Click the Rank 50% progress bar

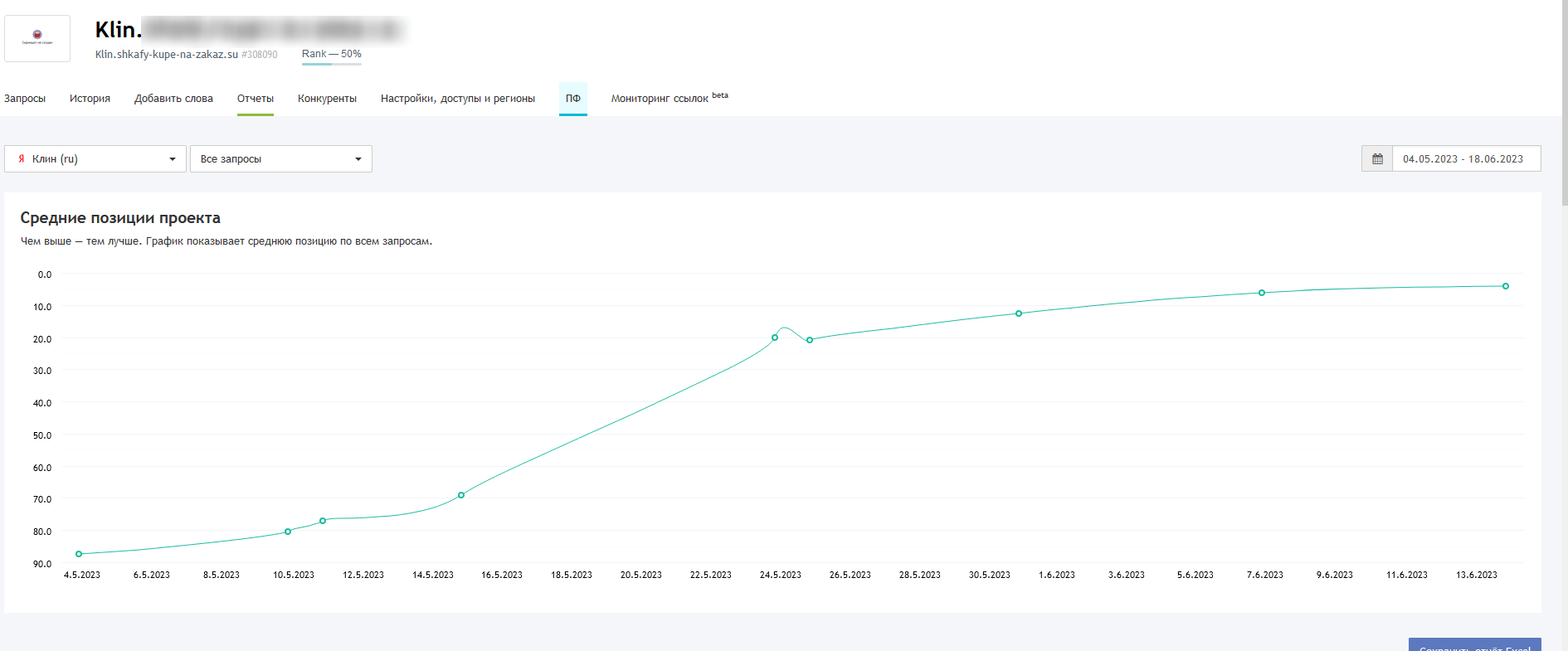point(331,63)
